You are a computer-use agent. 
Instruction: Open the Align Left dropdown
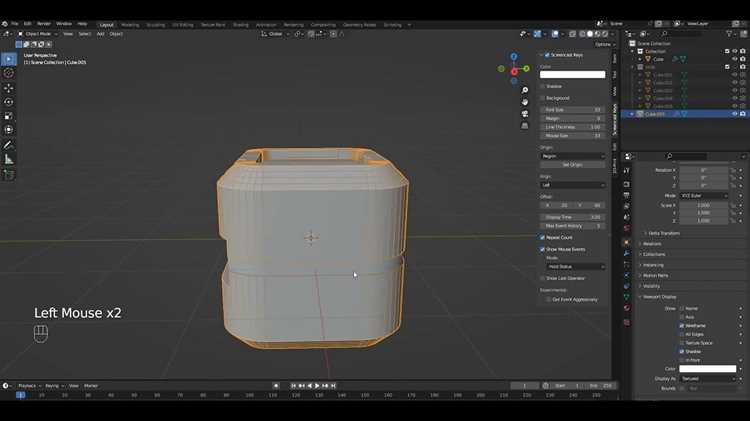click(573, 185)
